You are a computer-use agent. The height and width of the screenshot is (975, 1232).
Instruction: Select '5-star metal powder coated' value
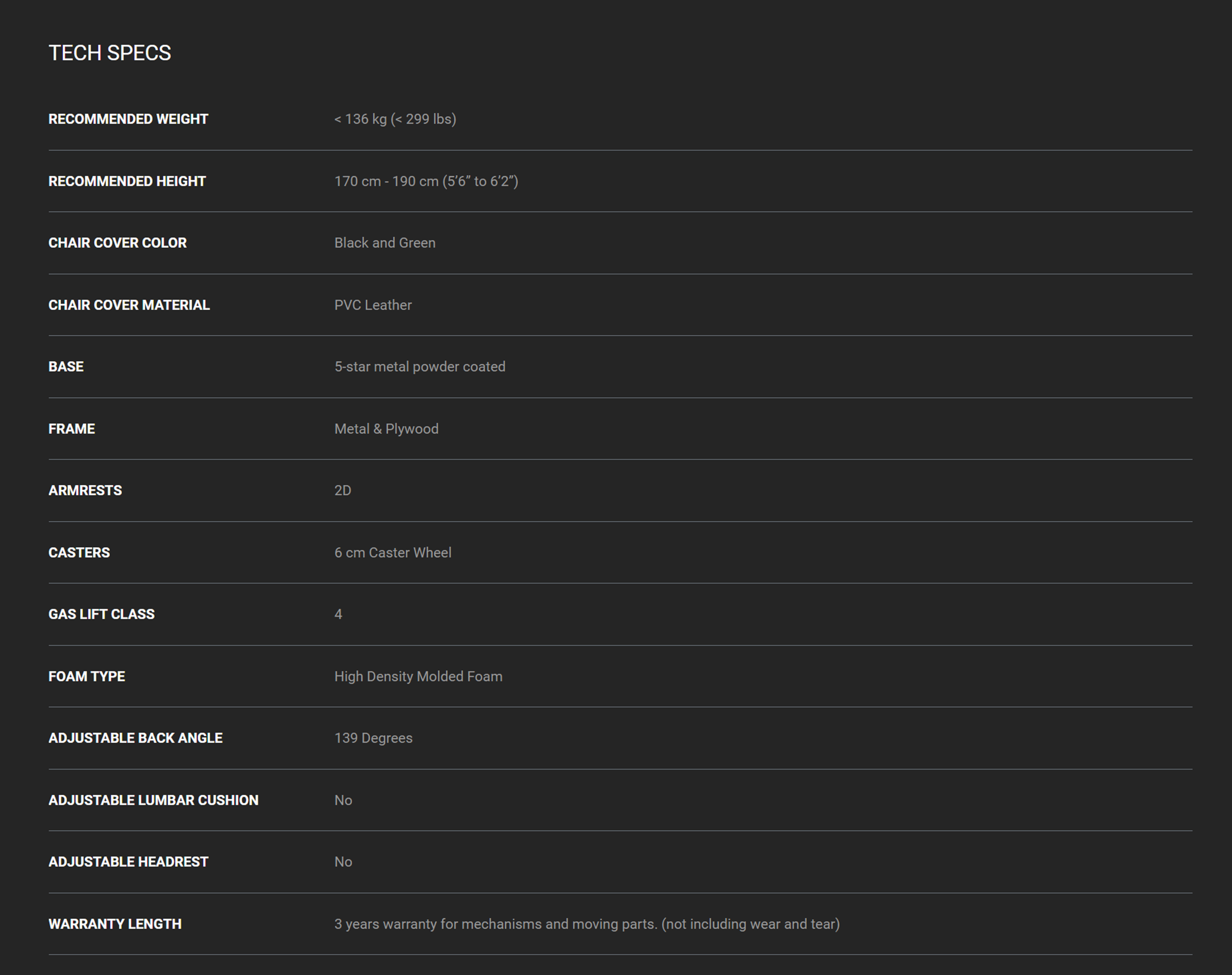[x=419, y=366]
